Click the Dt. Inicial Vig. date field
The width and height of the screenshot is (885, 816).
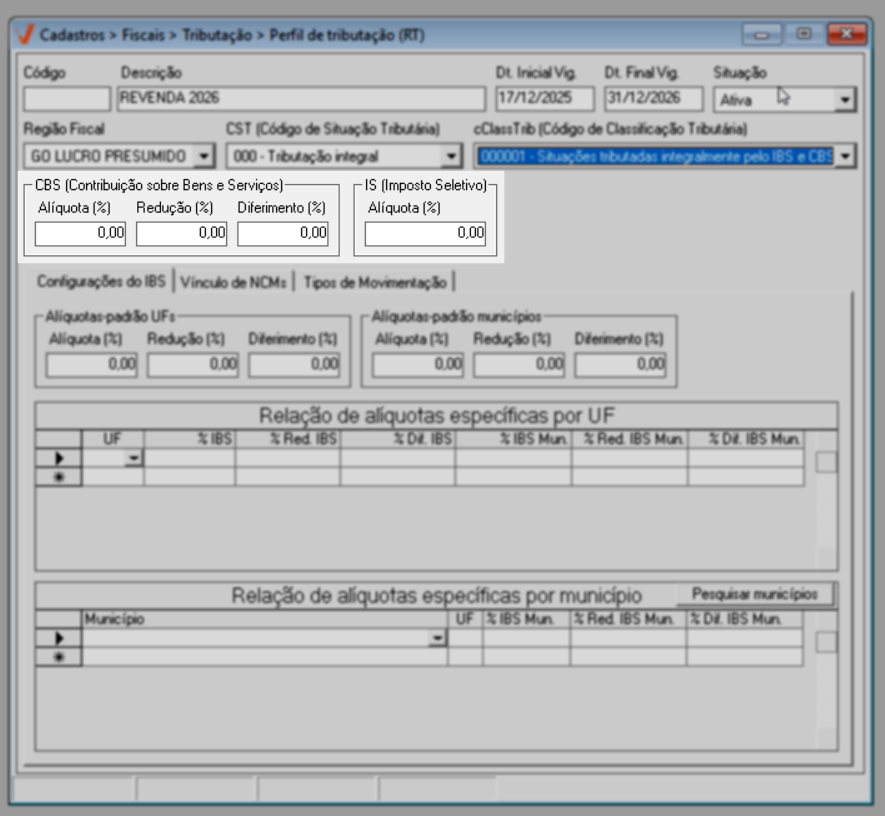point(545,99)
